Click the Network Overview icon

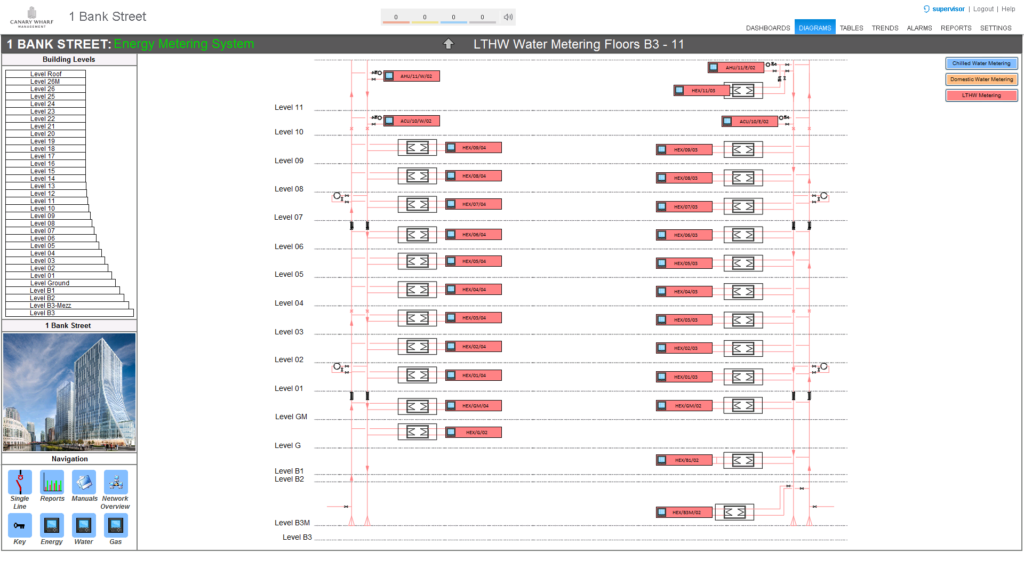tap(116, 482)
